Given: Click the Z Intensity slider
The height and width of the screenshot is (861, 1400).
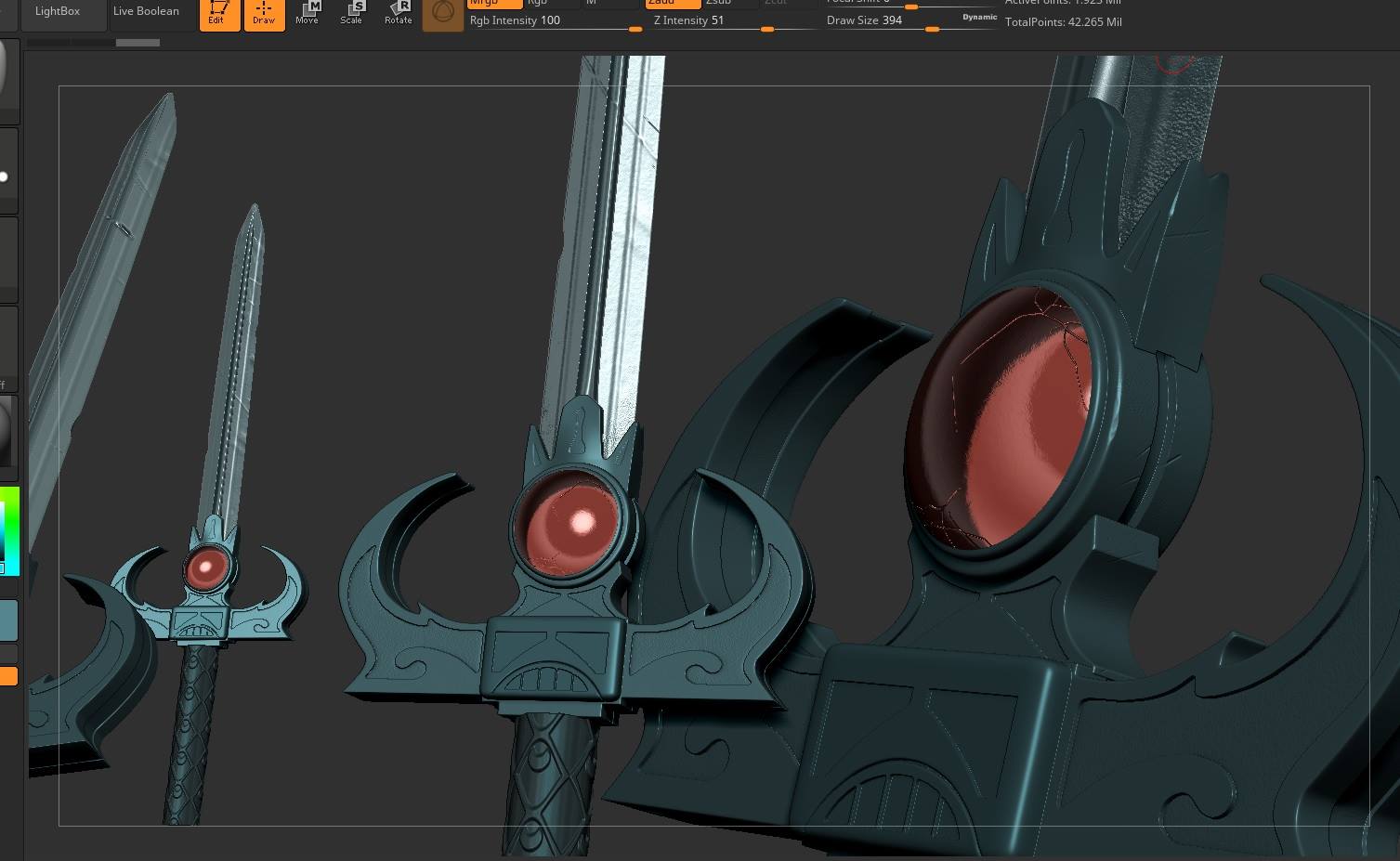Looking at the screenshot, I should pyautogui.click(x=734, y=22).
